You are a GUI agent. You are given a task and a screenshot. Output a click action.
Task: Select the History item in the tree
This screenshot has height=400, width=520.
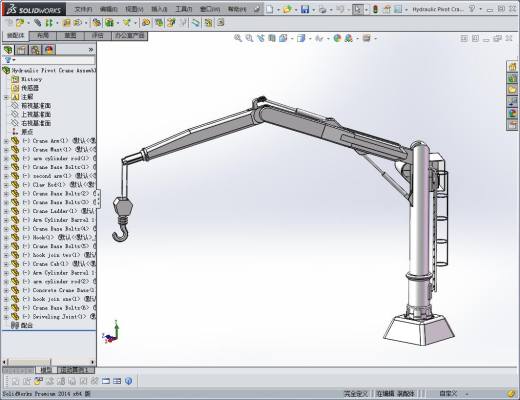(x=32, y=79)
